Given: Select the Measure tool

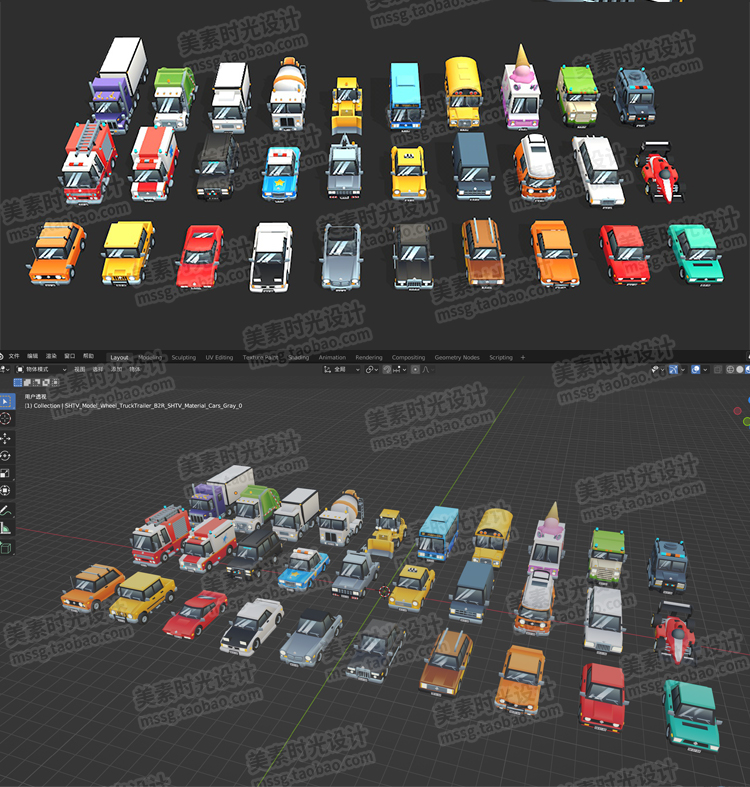Looking at the screenshot, I should (x=6, y=528).
